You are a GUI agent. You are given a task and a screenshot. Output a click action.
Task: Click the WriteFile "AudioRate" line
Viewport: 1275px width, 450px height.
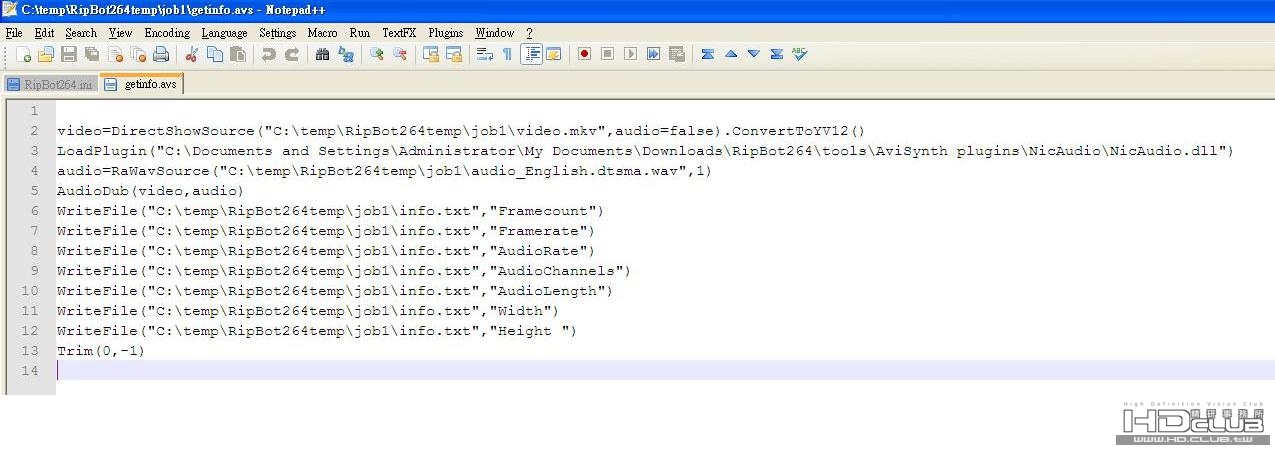(326, 251)
